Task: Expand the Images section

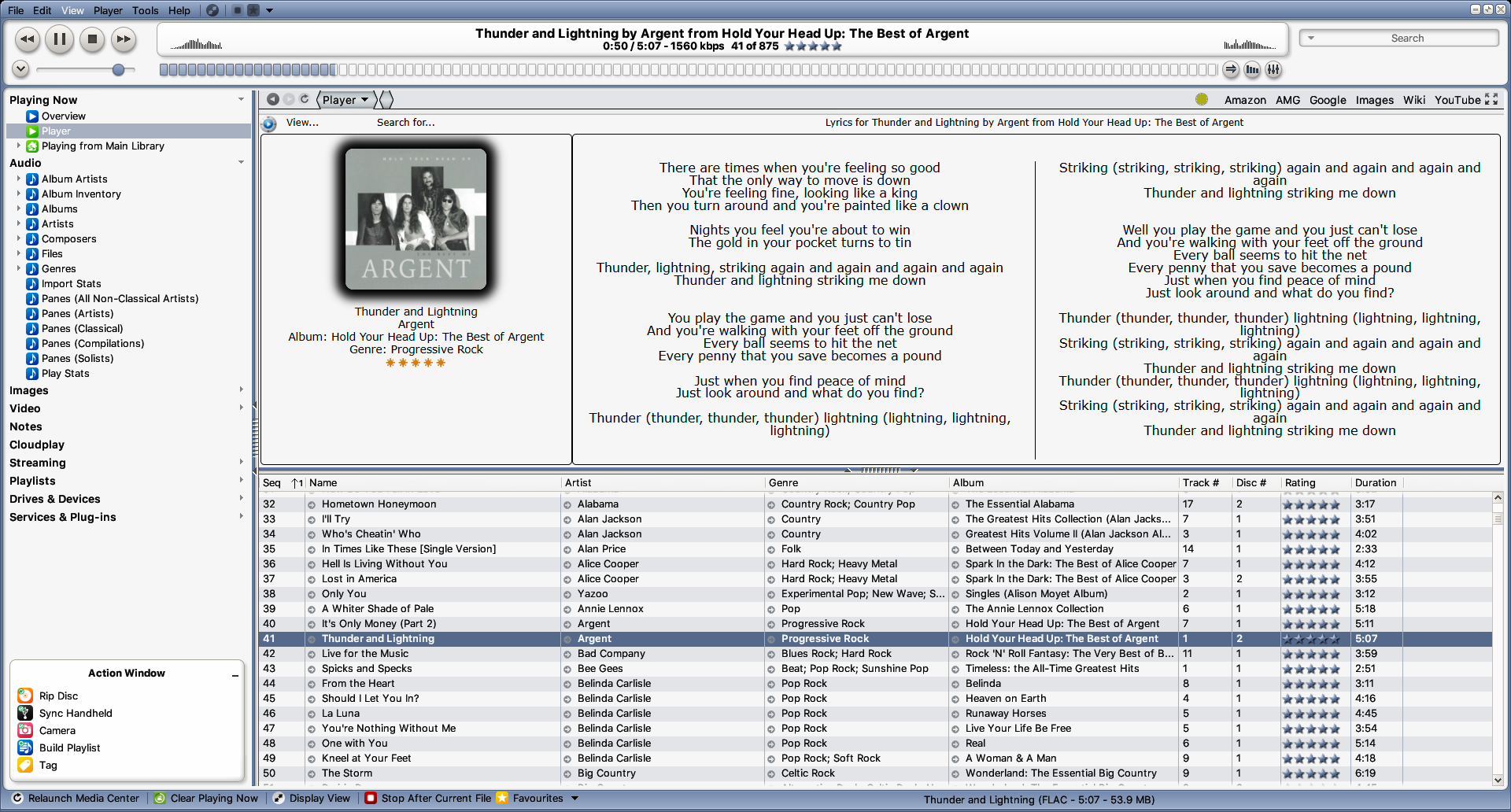Action: point(241,390)
